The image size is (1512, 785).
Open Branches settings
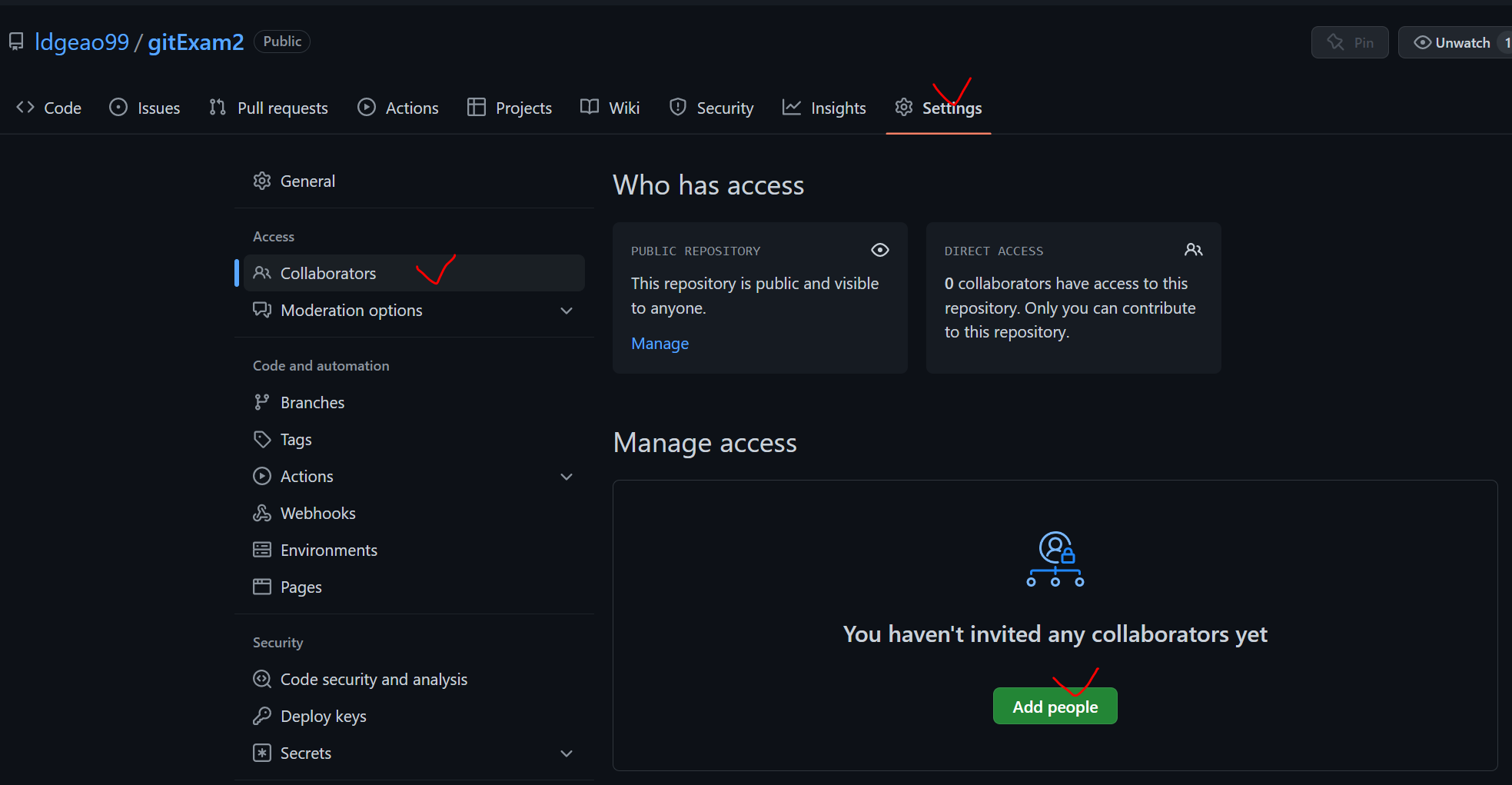pos(414,403)
